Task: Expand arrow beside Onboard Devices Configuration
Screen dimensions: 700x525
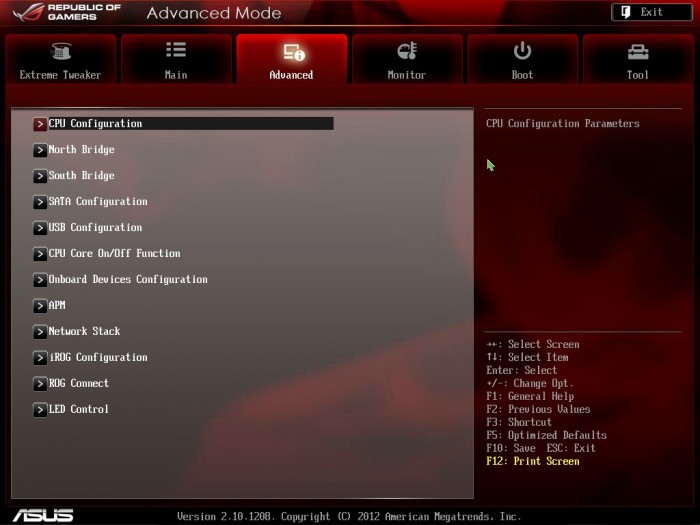Action: (x=40, y=280)
